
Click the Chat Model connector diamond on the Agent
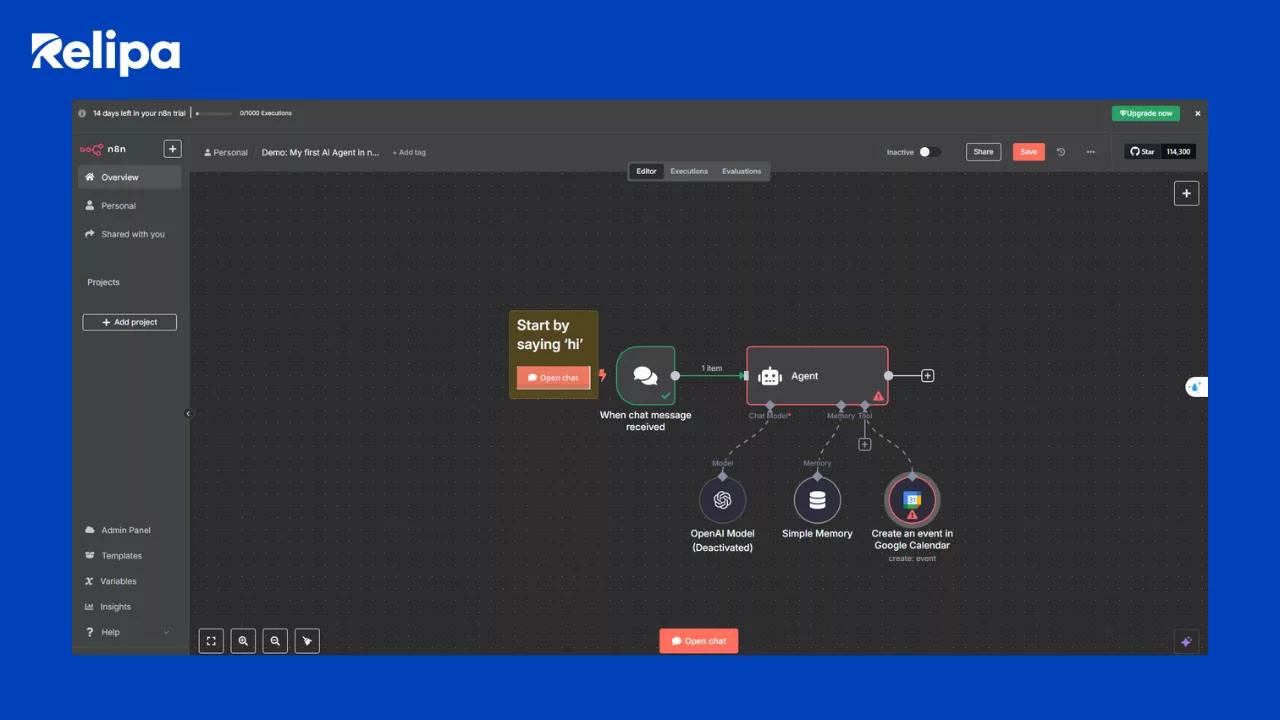tap(770, 405)
